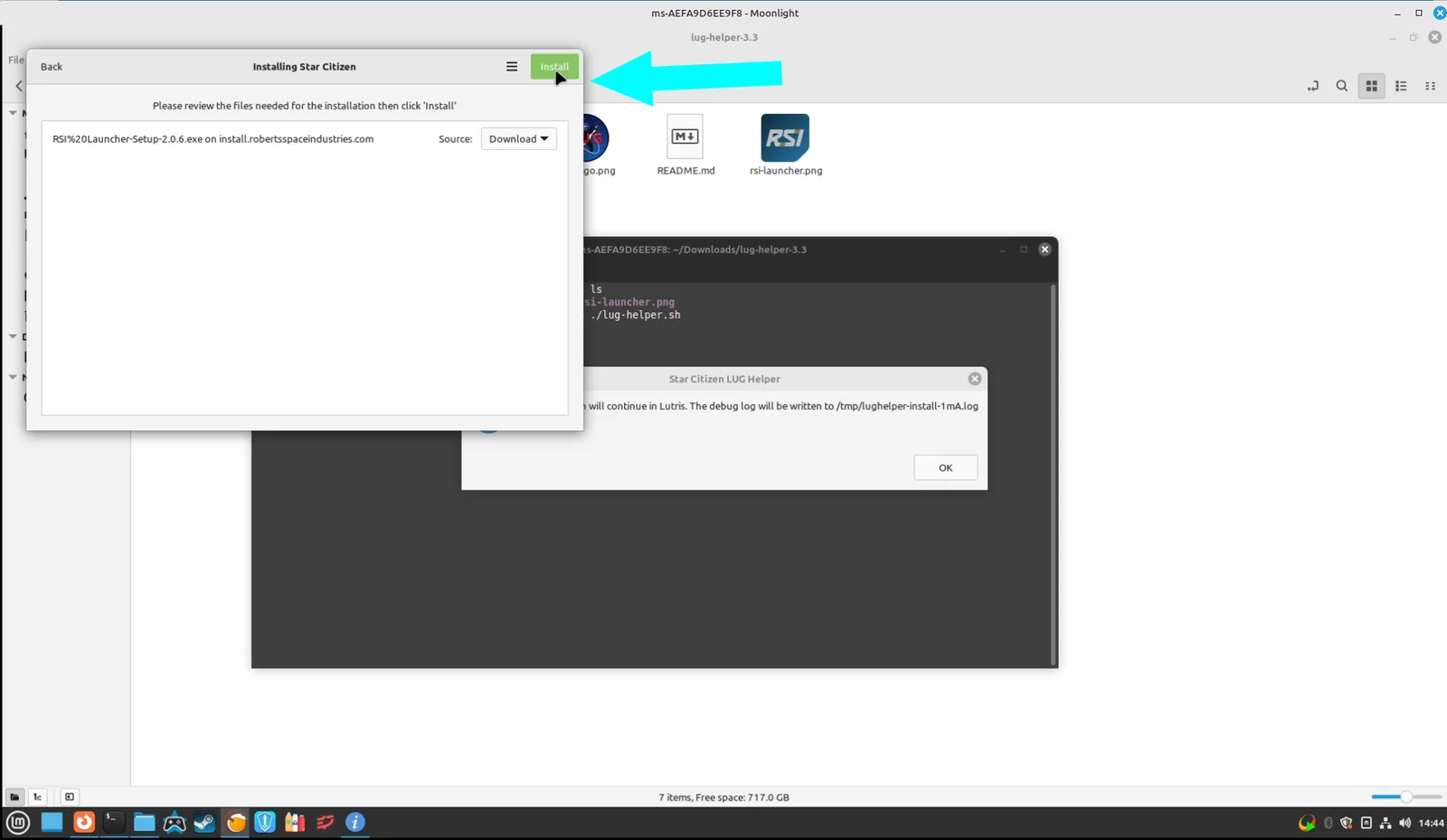Launch Steam from the taskbar
This screenshot has height=840, width=1447.
tap(204, 822)
